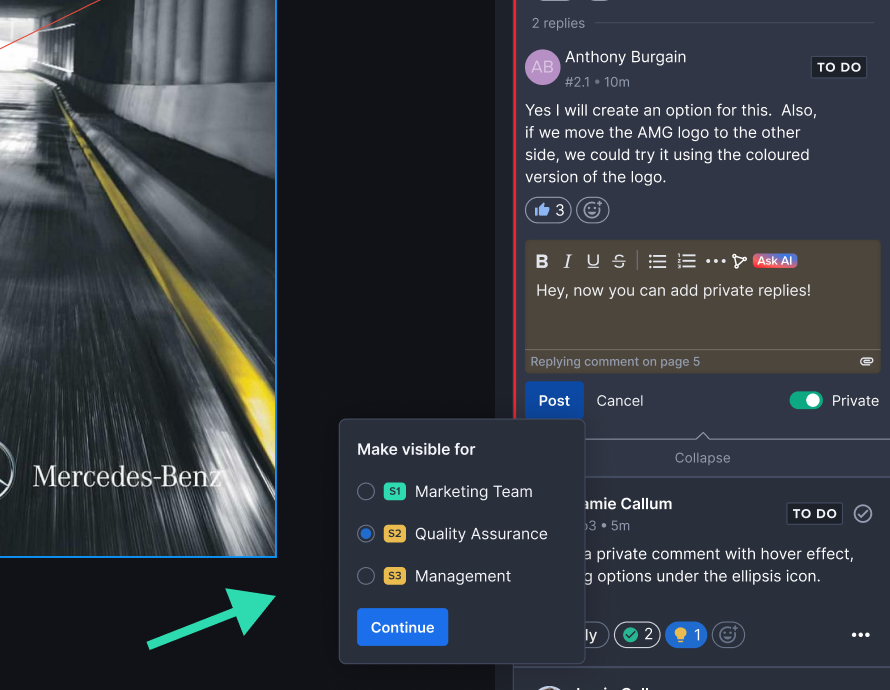Add emoji reaction to Anthony's comment
This screenshot has width=890, height=690.
tap(592, 210)
